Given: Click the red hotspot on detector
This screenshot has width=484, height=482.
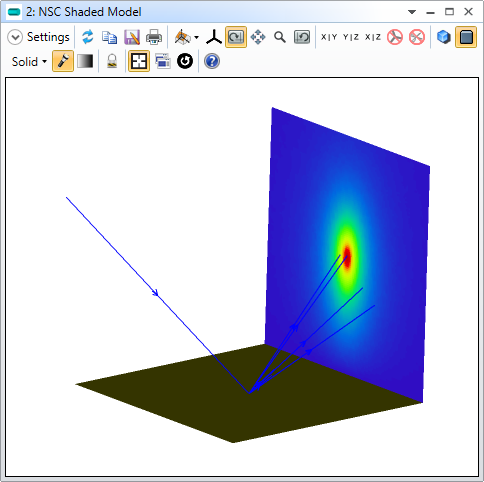Looking at the screenshot, I should pos(347,257).
